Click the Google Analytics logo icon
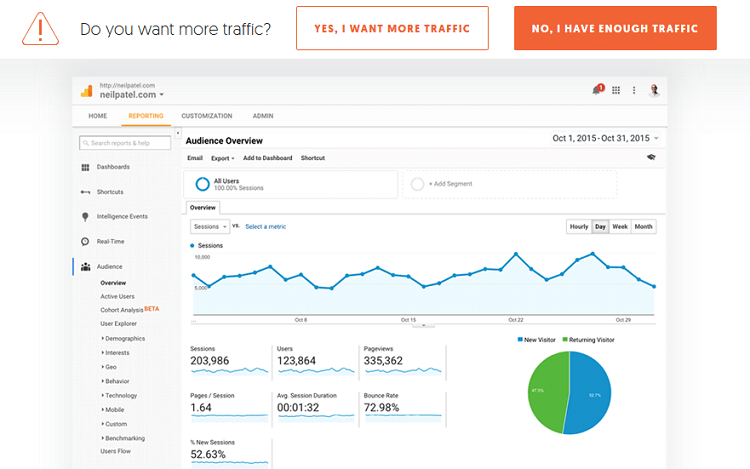Screen dimensions: 750x469 click(87, 91)
